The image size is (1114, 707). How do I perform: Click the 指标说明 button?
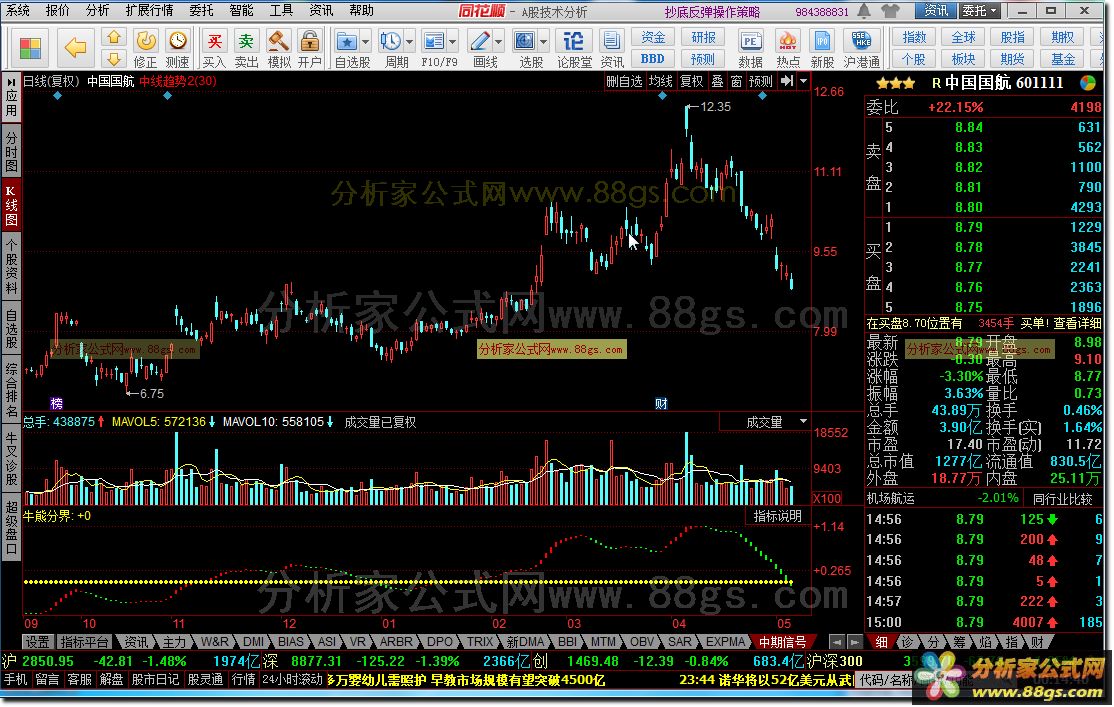[x=777, y=517]
